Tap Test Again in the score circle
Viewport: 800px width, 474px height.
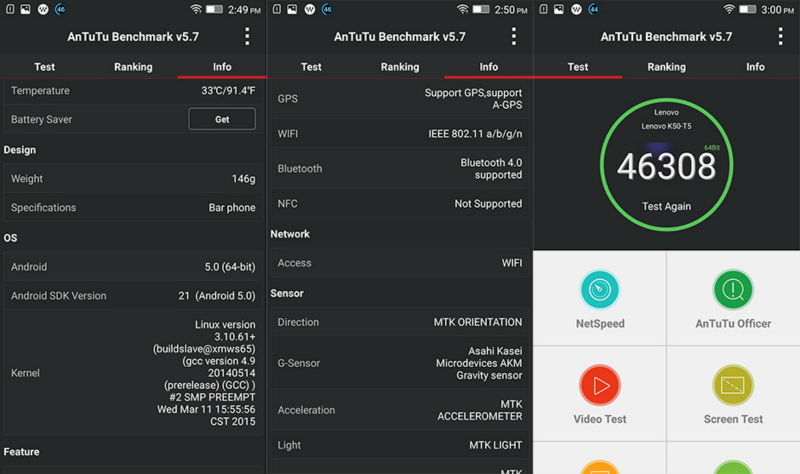pos(666,206)
